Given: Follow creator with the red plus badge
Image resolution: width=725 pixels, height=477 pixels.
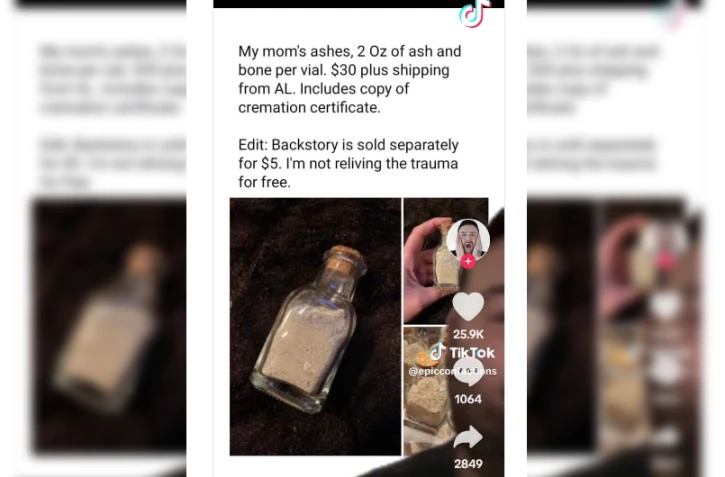Looking at the screenshot, I should [x=468, y=262].
